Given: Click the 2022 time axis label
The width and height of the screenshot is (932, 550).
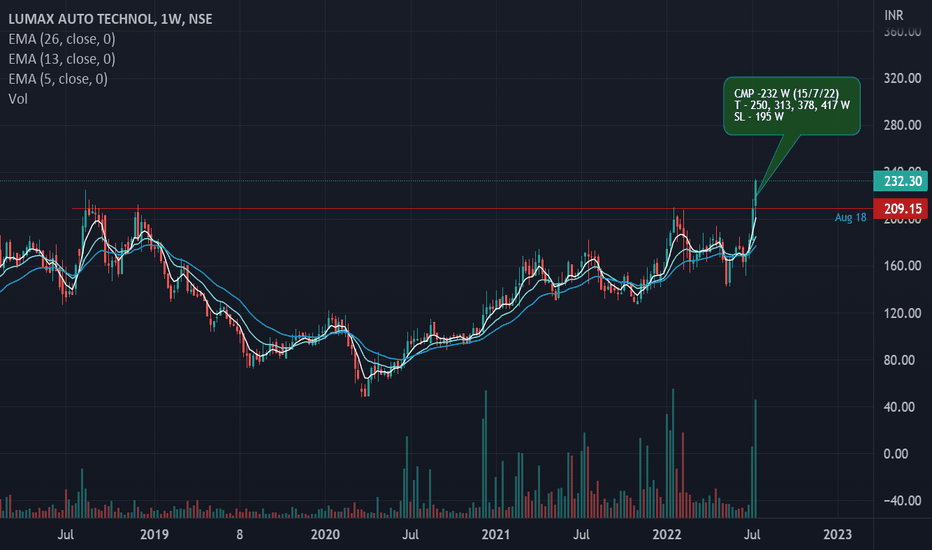Looking at the screenshot, I should (x=667, y=535).
